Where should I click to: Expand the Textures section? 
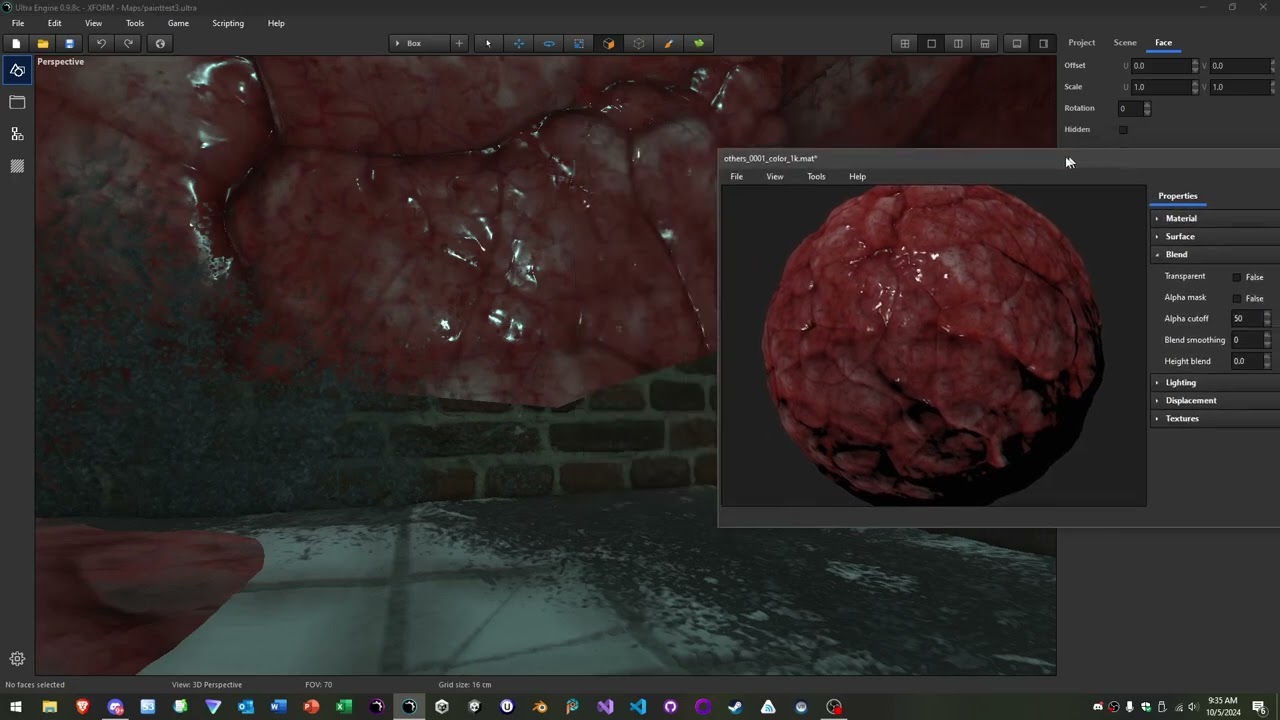point(1214,418)
